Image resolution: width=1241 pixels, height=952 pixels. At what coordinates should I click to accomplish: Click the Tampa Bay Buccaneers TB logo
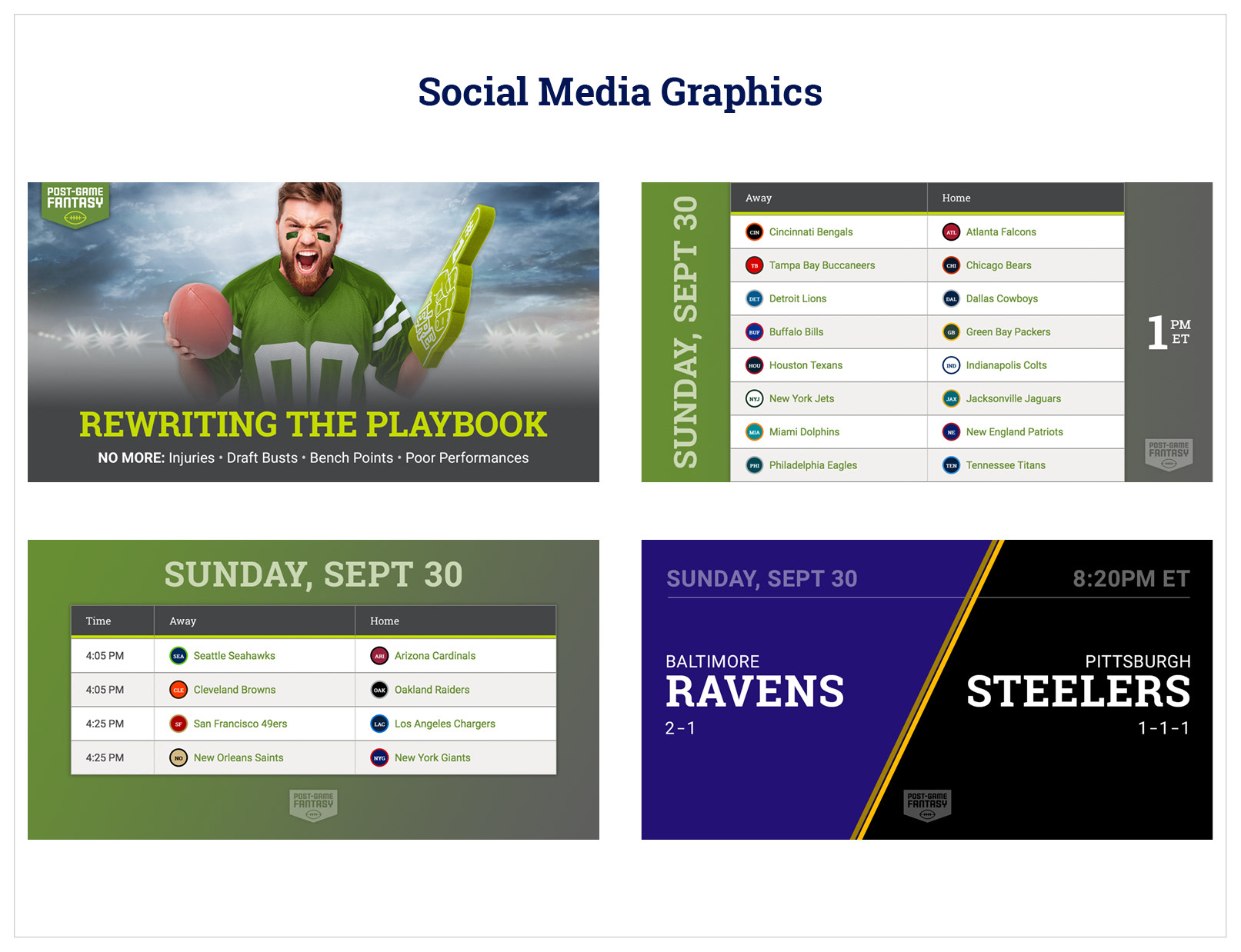click(754, 265)
